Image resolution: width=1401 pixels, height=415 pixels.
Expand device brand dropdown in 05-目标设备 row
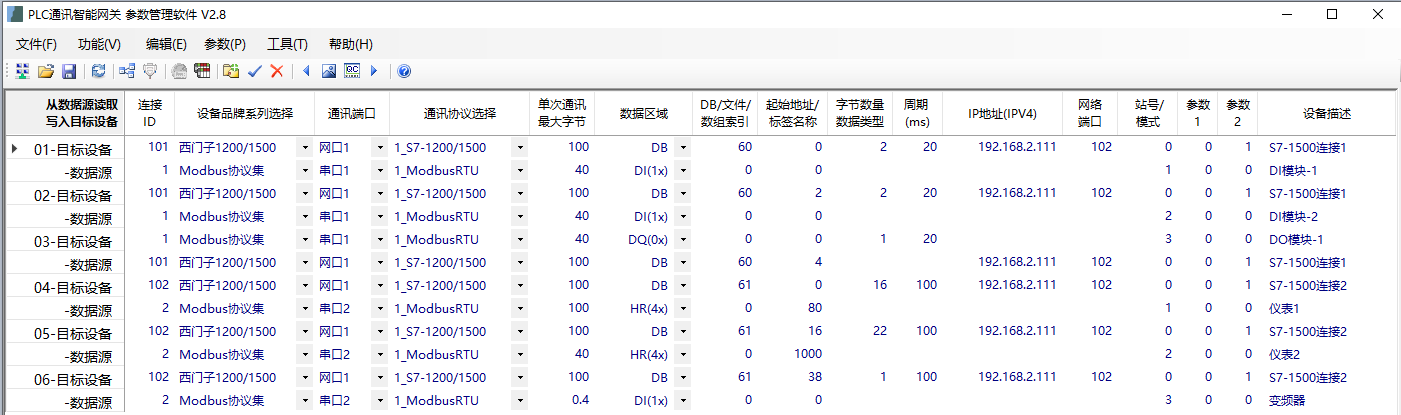[305, 332]
